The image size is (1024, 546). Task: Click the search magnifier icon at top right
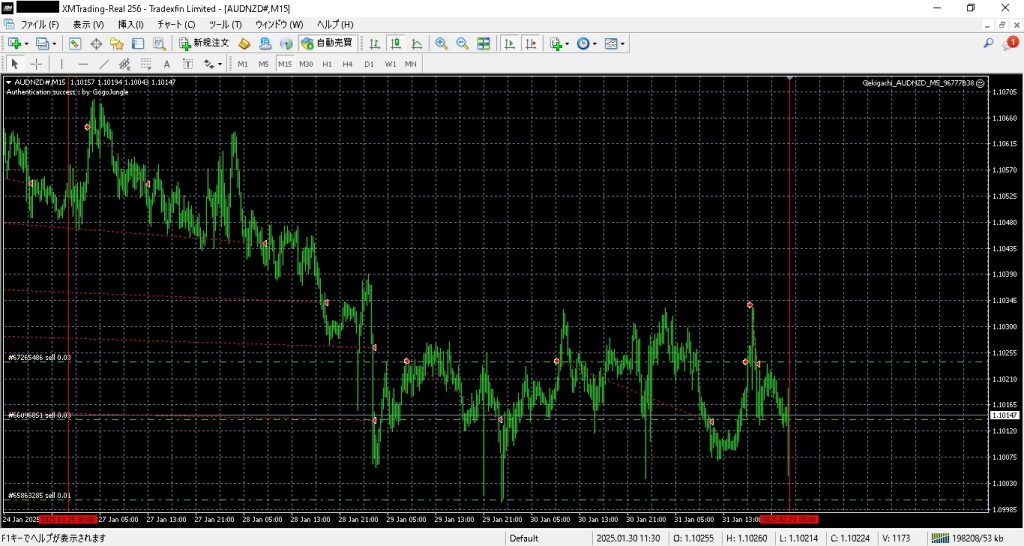point(988,43)
